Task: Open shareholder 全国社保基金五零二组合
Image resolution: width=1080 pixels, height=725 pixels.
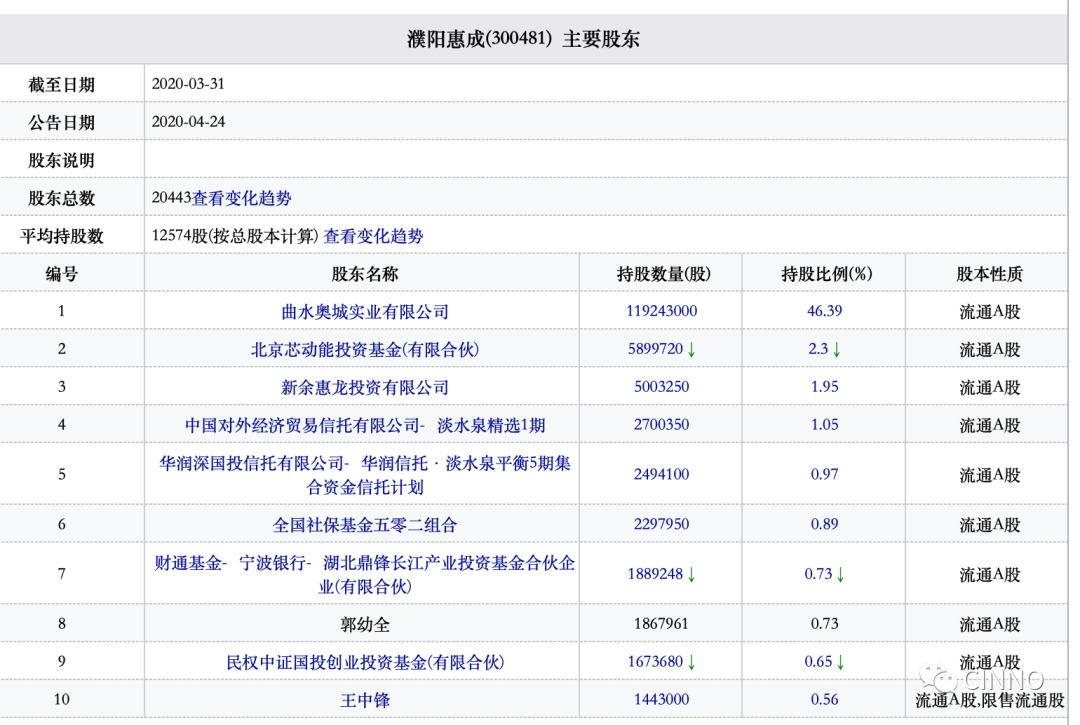Action: click(x=365, y=525)
